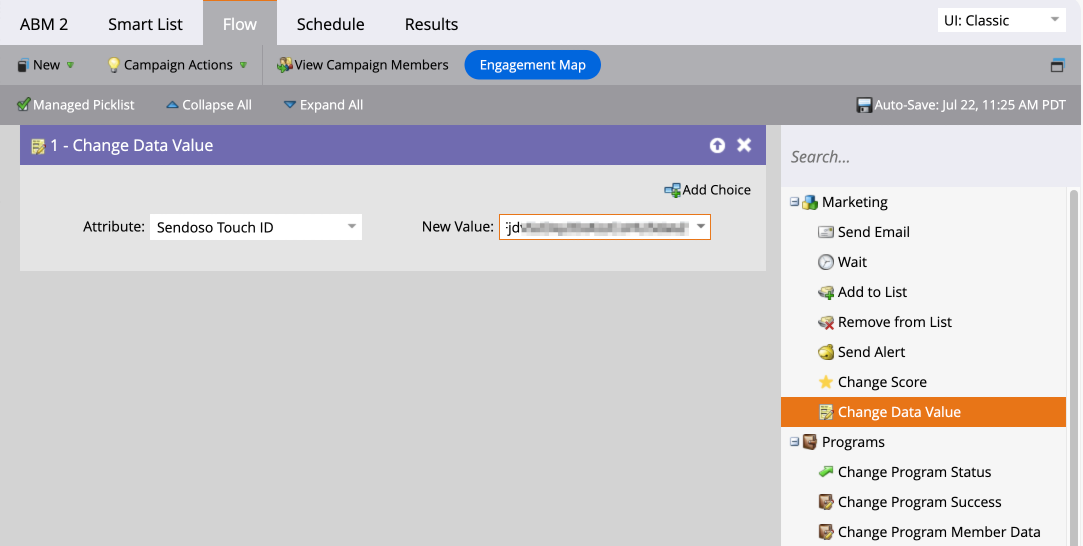Click the Campaign Actions lightbulb icon
Viewport: 1083px width, 546px height.
click(x=114, y=65)
